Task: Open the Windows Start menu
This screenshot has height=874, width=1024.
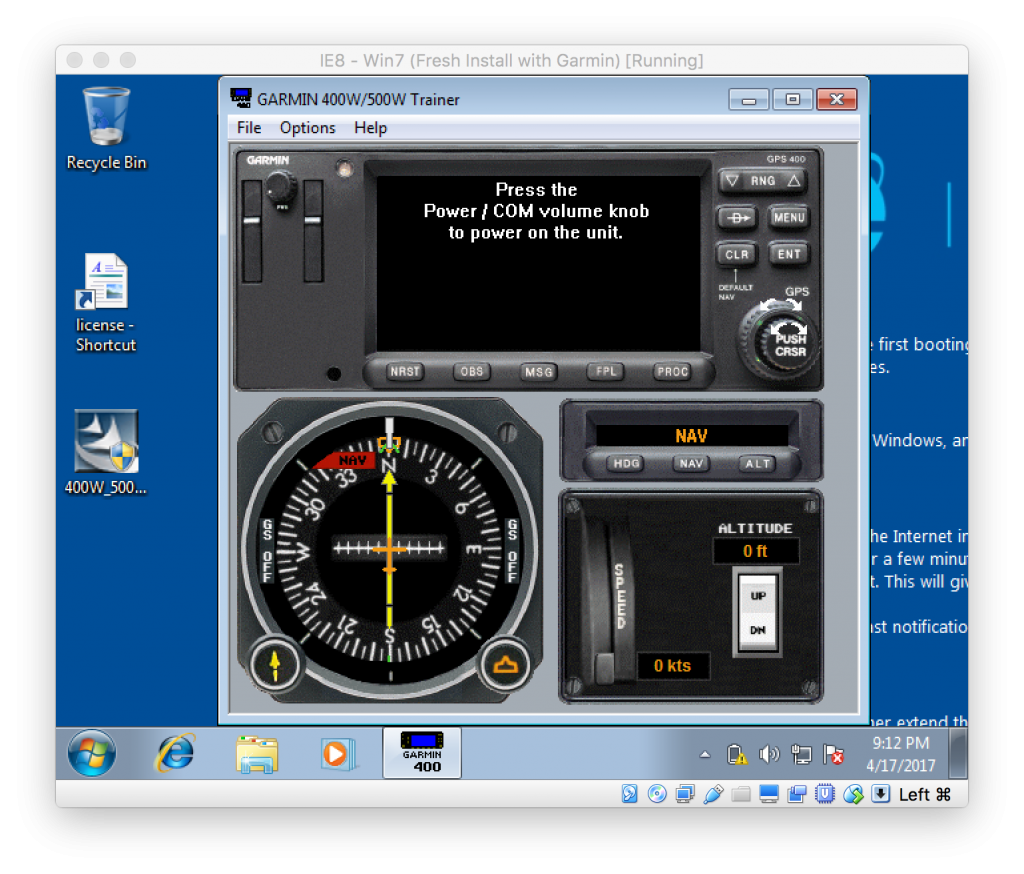Action: tap(92, 753)
